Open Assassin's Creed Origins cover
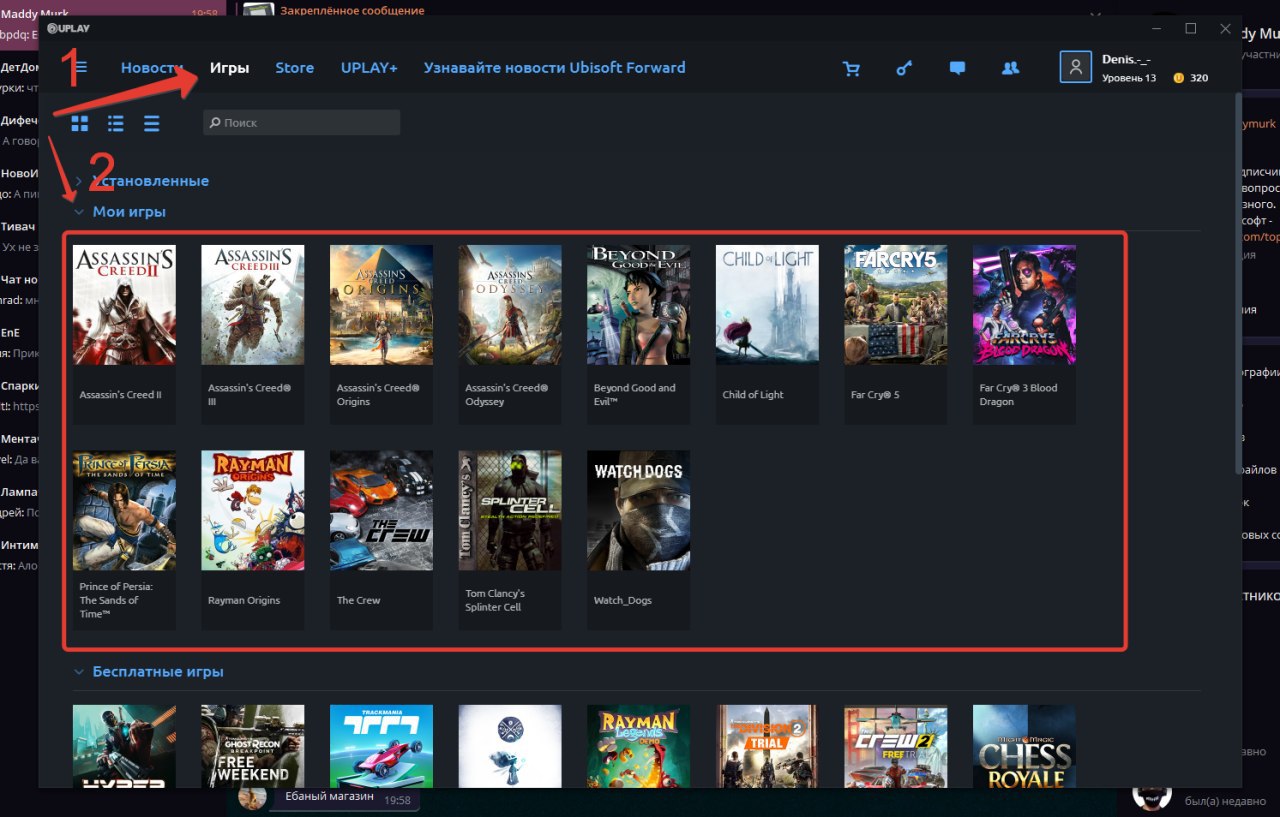Viewport: 1280px width, 817px height. point(381,304)
